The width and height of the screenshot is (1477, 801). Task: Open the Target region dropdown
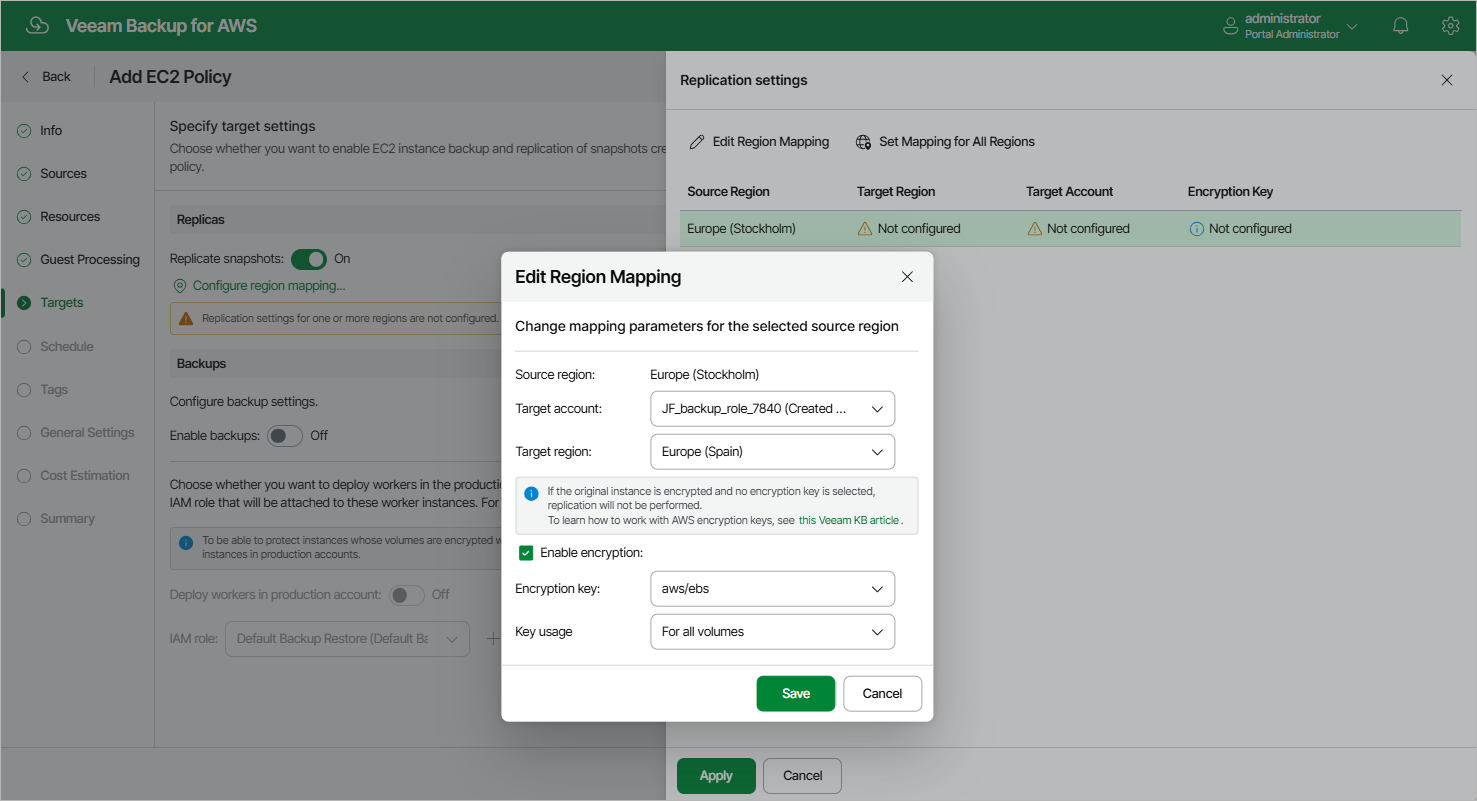[772, 452]
